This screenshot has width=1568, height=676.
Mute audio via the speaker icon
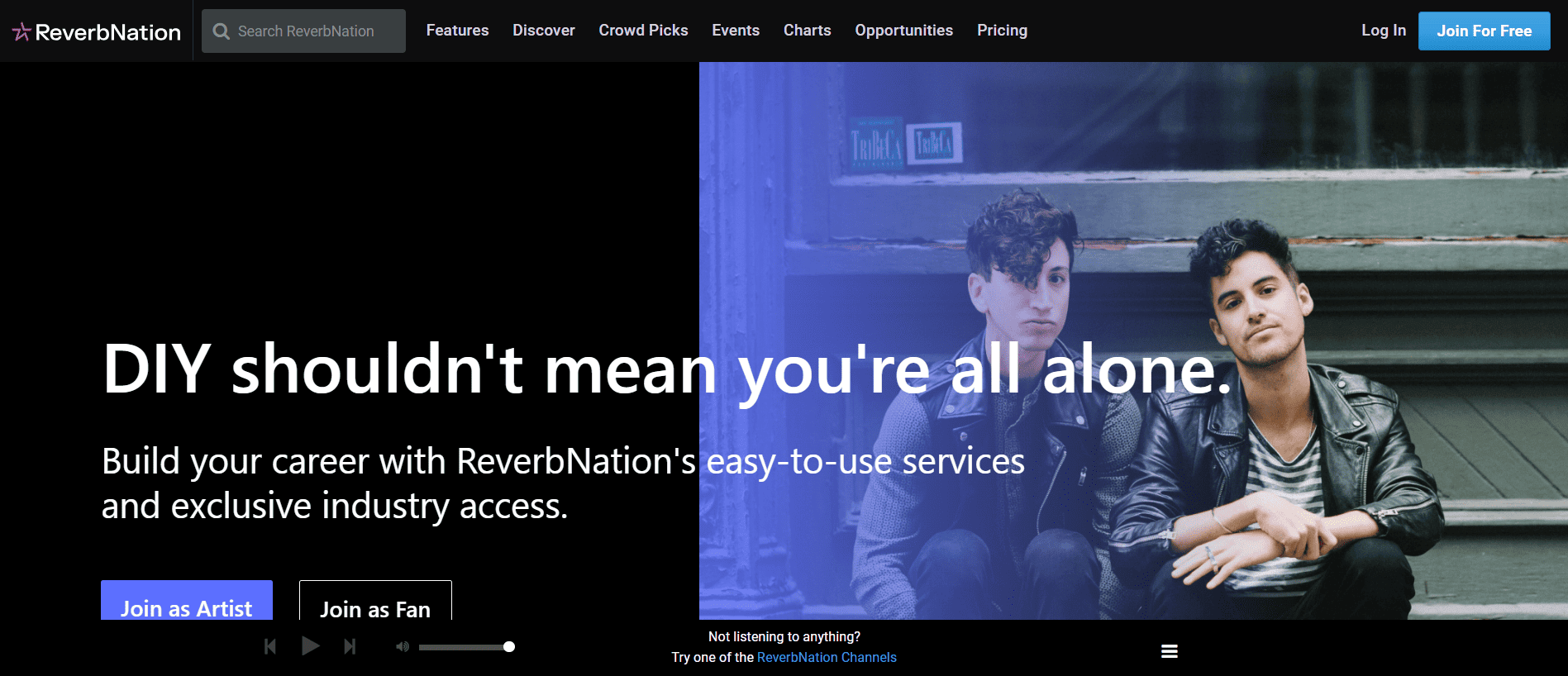pyautogui.click(x=403, y=647)
